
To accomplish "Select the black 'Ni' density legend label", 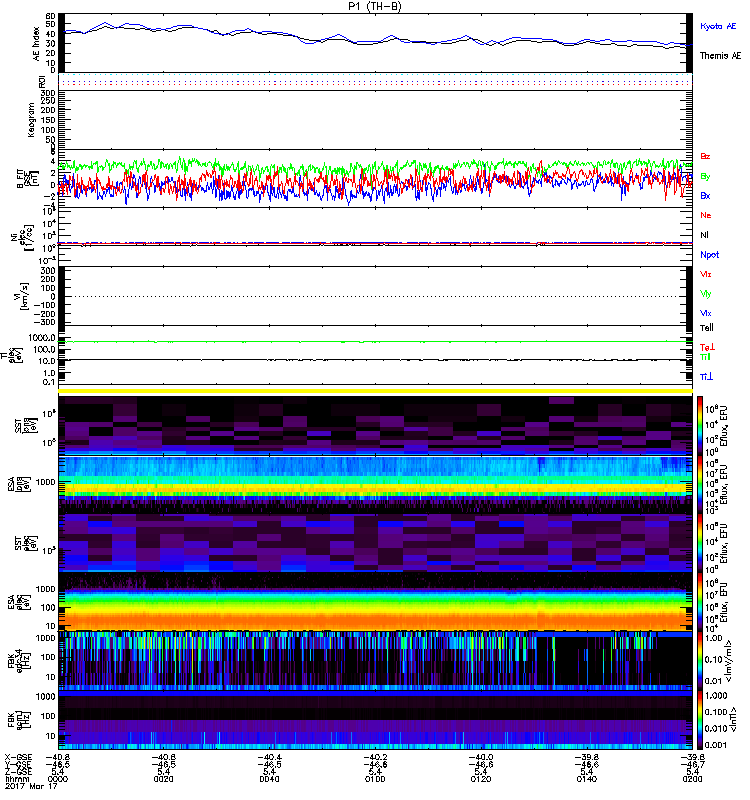I will click(704, 235).
